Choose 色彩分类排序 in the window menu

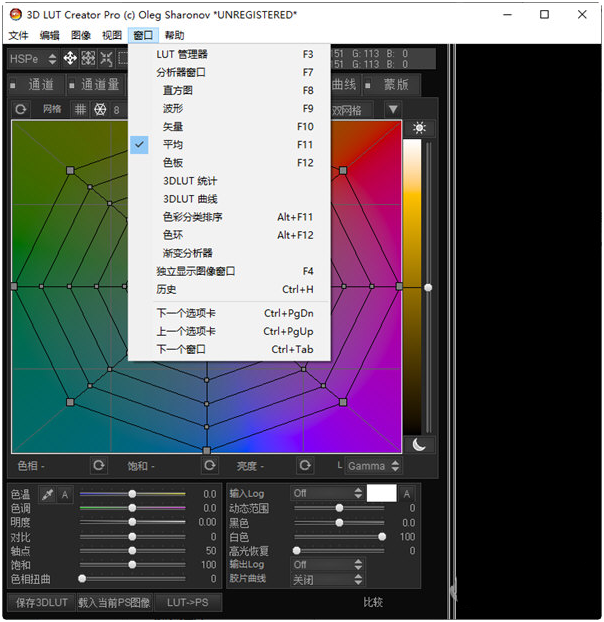(193, 217)
